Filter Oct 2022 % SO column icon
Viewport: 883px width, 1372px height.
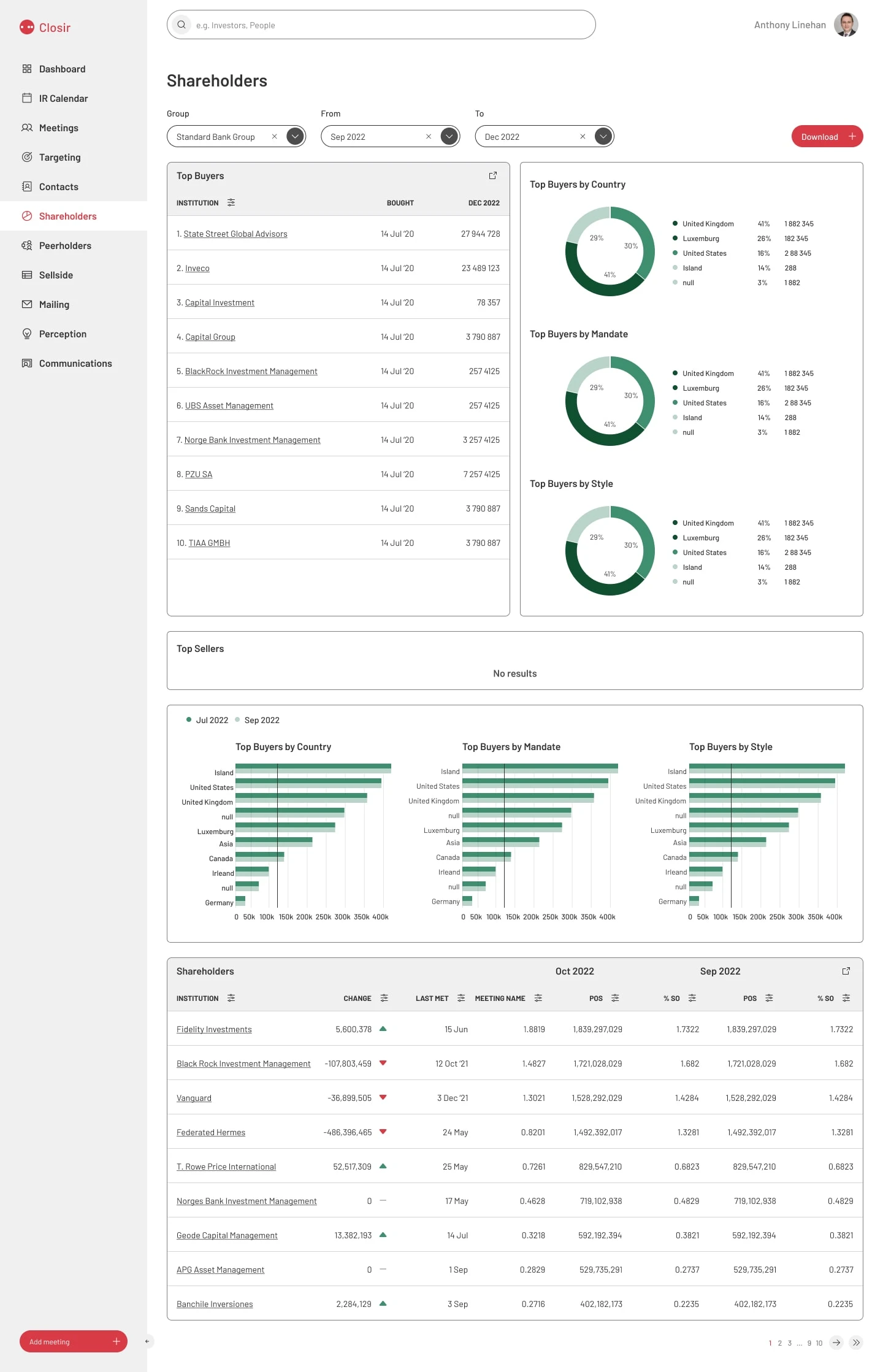(692, 998)
